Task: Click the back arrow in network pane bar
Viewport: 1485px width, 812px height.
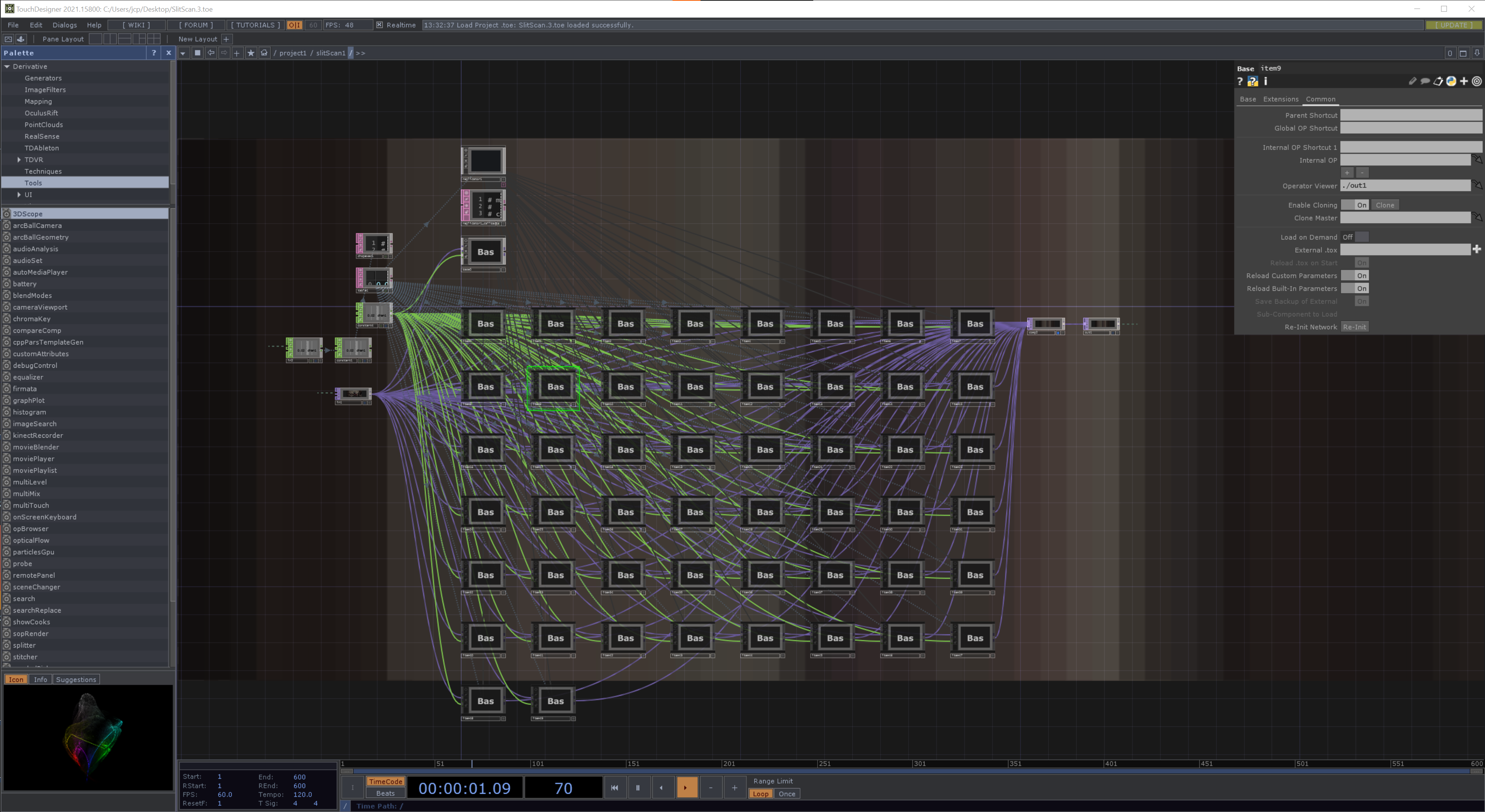Action: 211,53
